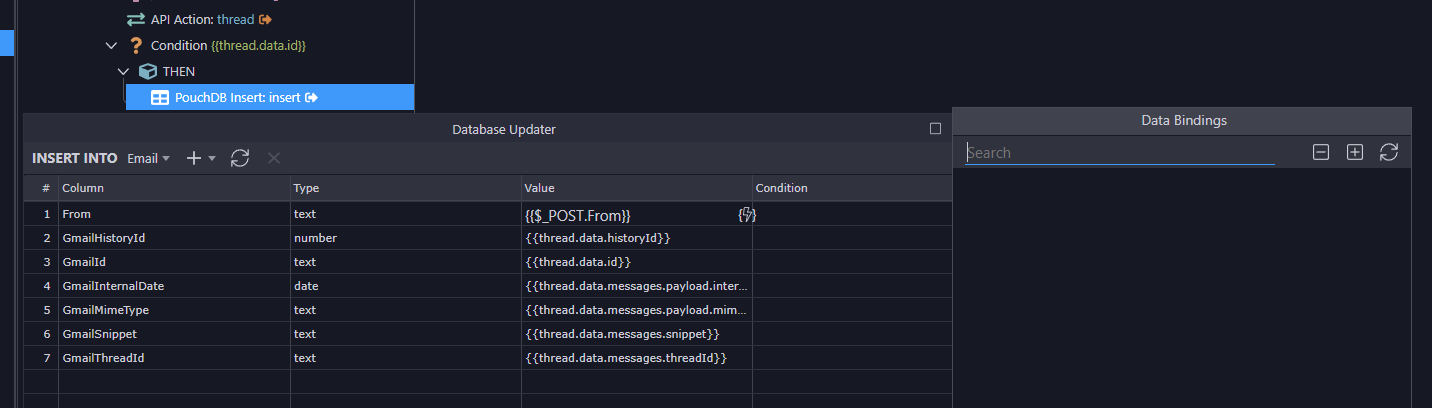Click the Search field in Data Bindings
The width and height of the screenshot is (1432, 408).
[1119, 153]
